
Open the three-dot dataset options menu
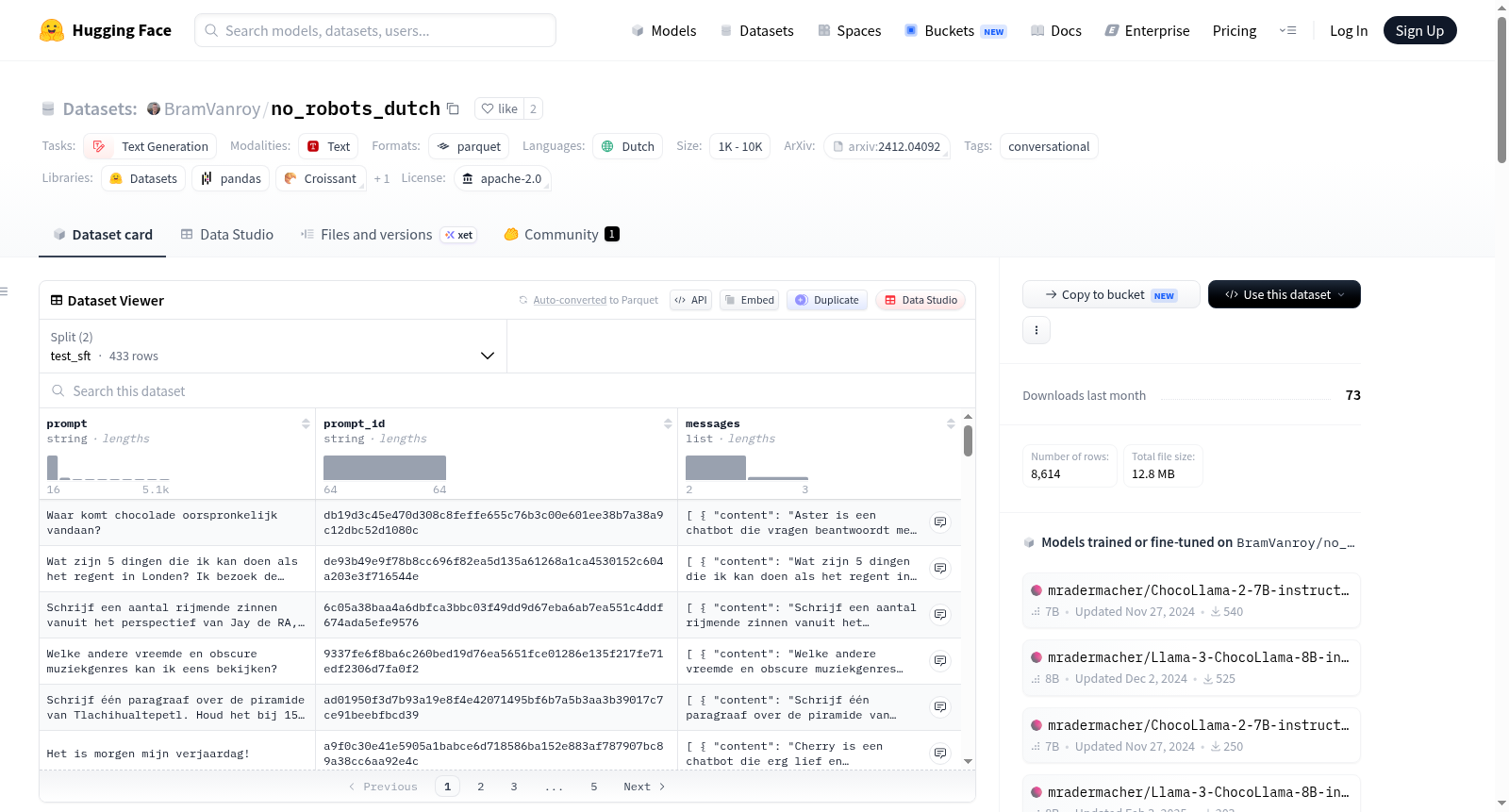point(1036,330)
